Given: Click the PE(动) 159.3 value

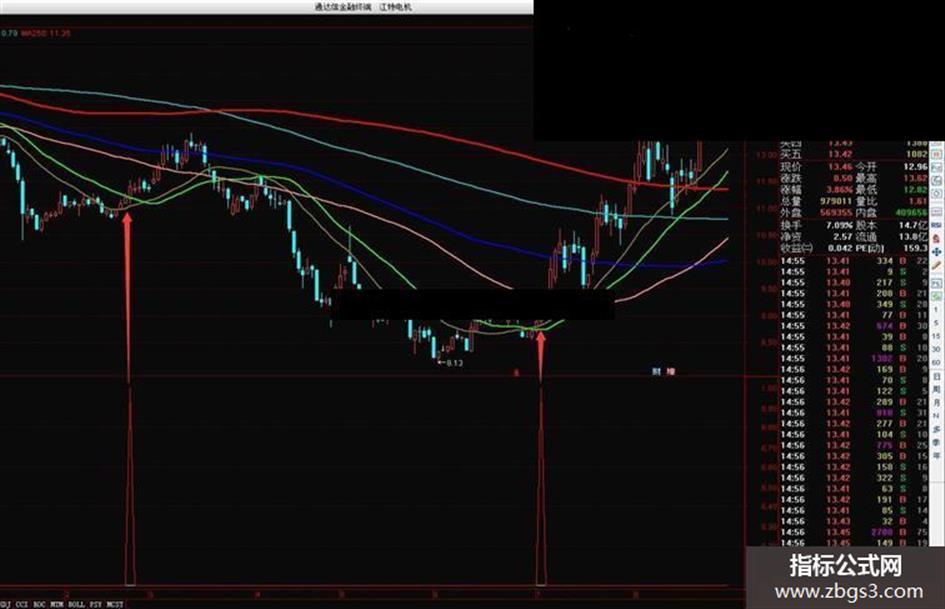Looking at the screenshot, I should [915, 248].
